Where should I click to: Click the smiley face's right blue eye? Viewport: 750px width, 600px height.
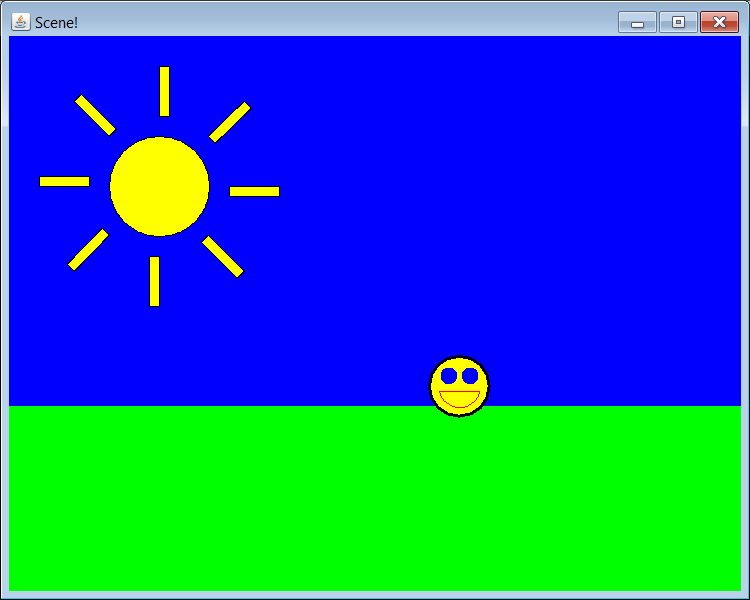[470, 376]
